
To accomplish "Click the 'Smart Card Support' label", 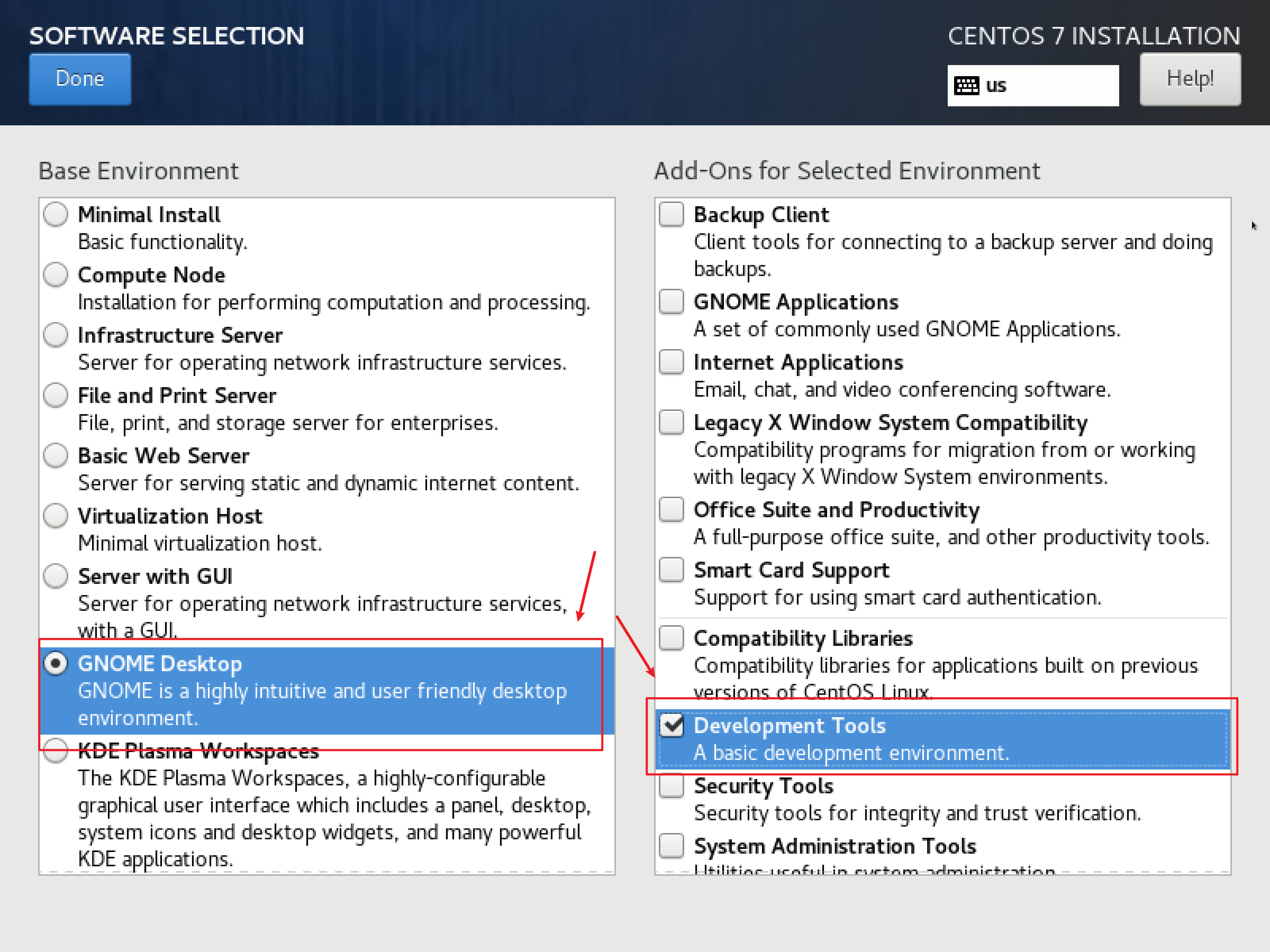I will (x=792, y=570).
